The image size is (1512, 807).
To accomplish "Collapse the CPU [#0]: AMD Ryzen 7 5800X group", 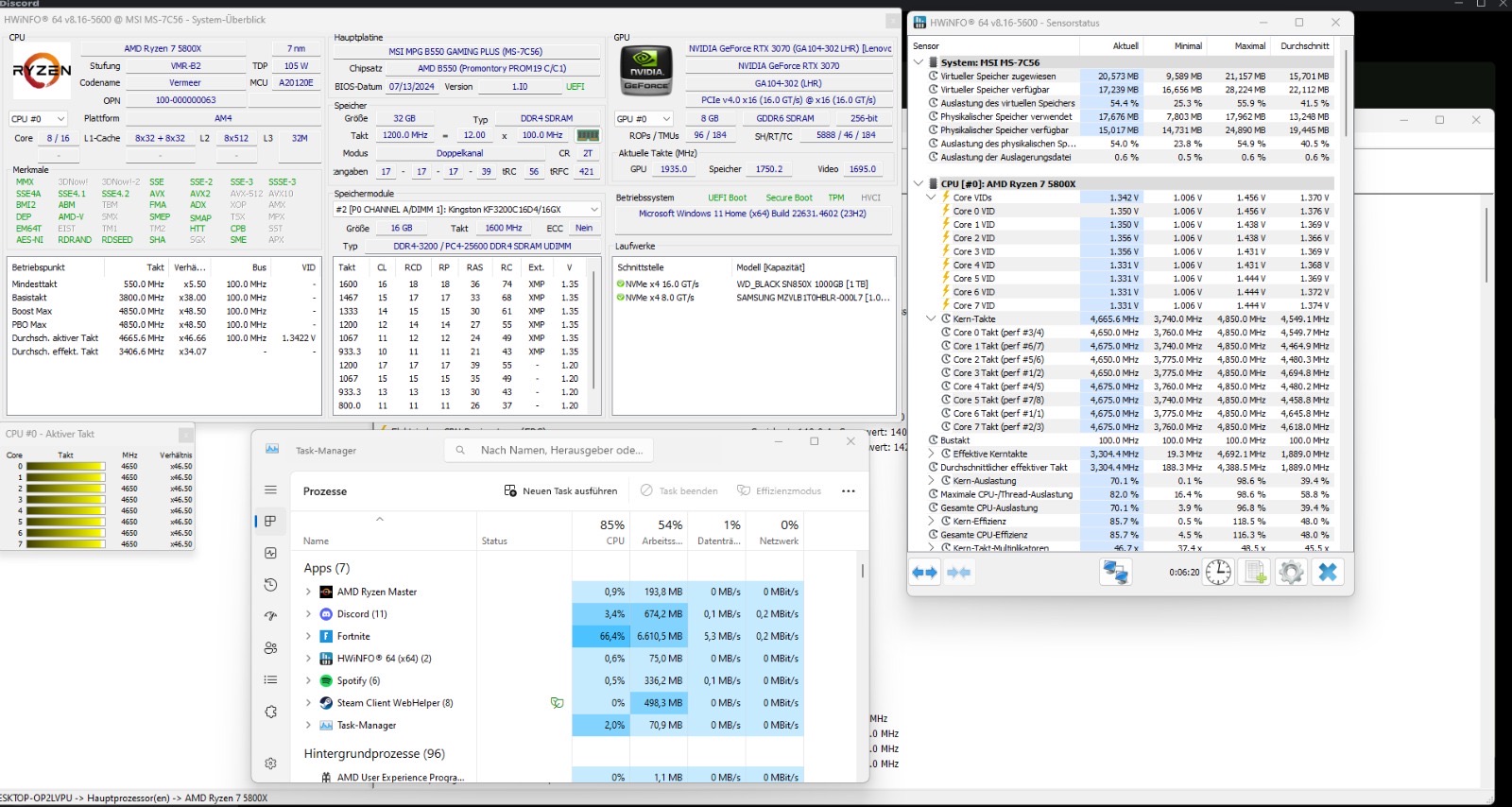I will [x=919, y=184].
